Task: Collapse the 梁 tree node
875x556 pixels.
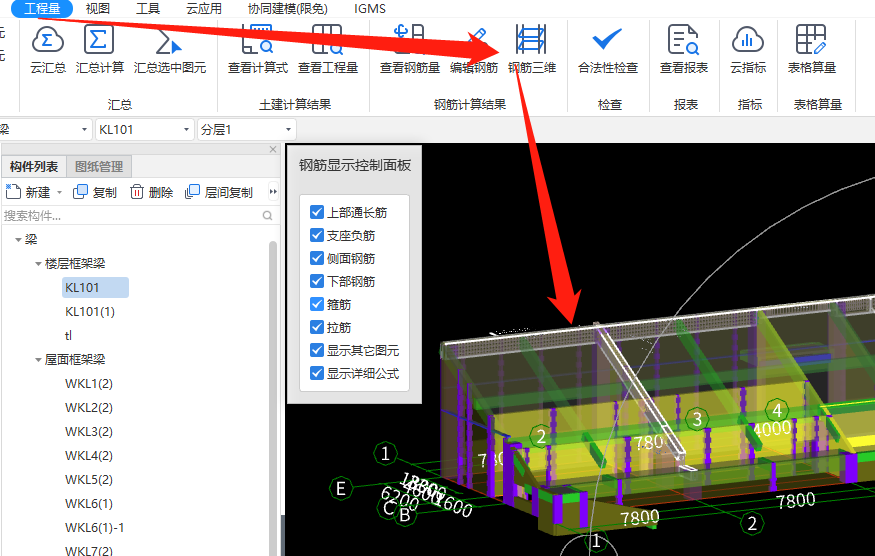Action: 18,240
